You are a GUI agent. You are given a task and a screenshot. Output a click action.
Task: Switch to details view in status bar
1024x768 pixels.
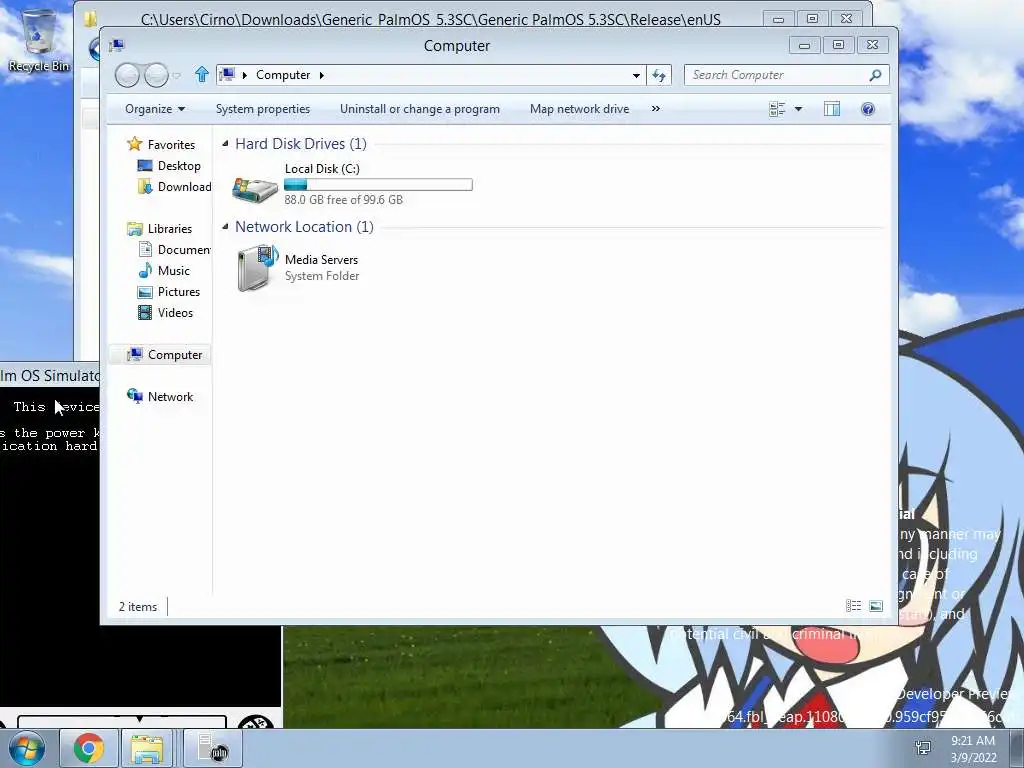point(854,606)
